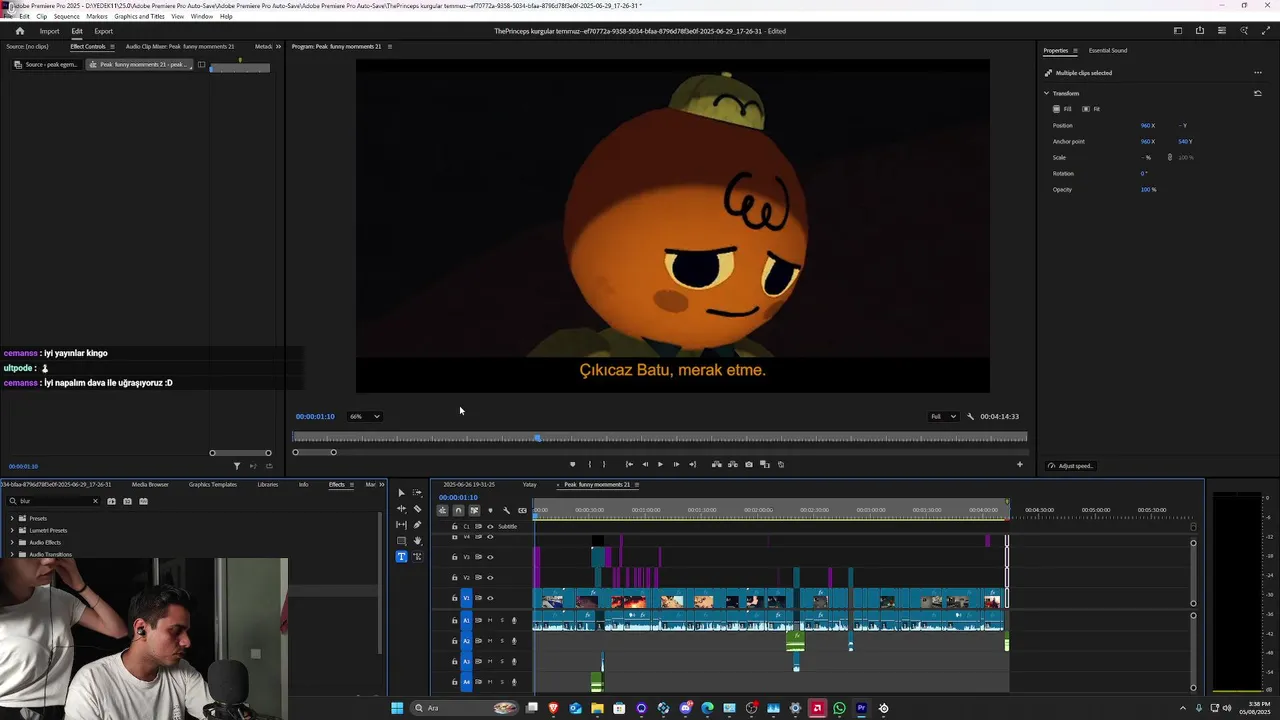The width and height of the screenshot is (1280, 720).
Task: Select the Type tool
Action: pyautogui.click(x=401, y=556)
